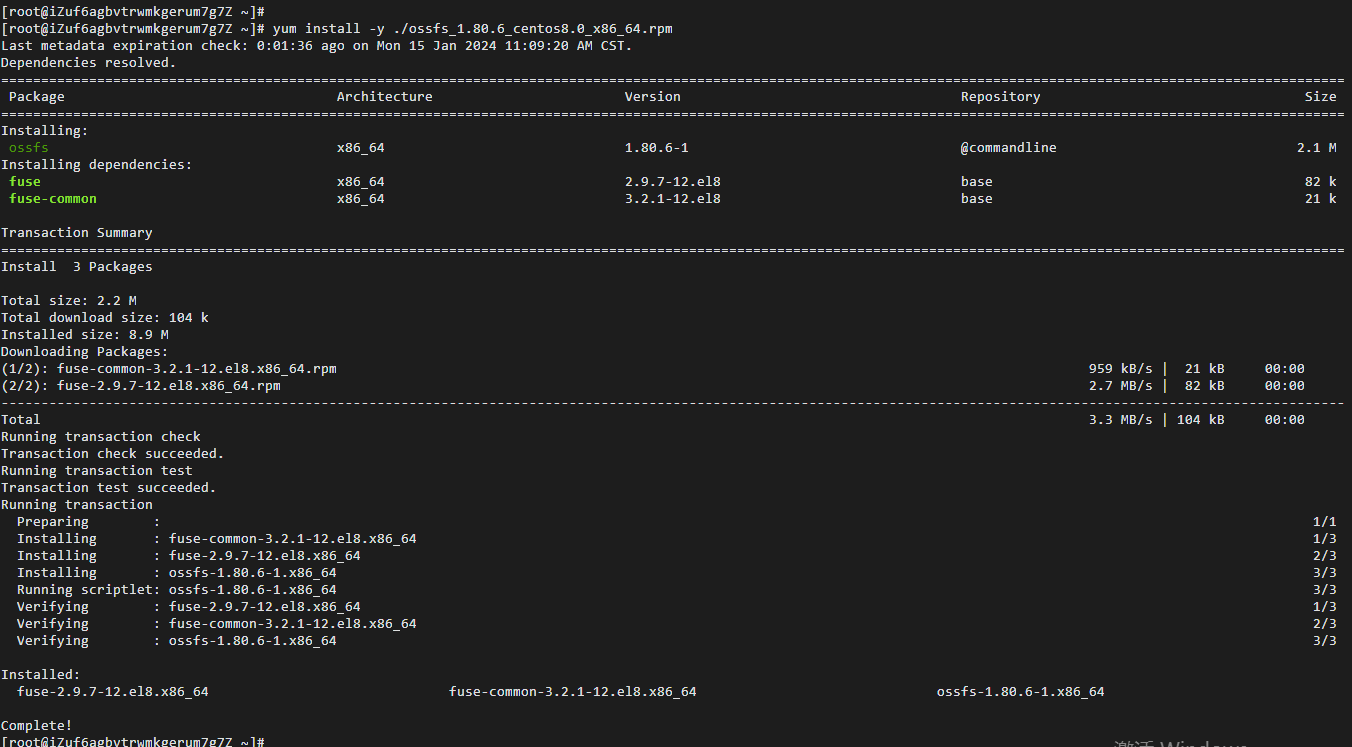Screen dimensions: 1352x747
Task: Click the '@commandline' repository entry
Action: pyautogui.click(x=1009, y=147)
